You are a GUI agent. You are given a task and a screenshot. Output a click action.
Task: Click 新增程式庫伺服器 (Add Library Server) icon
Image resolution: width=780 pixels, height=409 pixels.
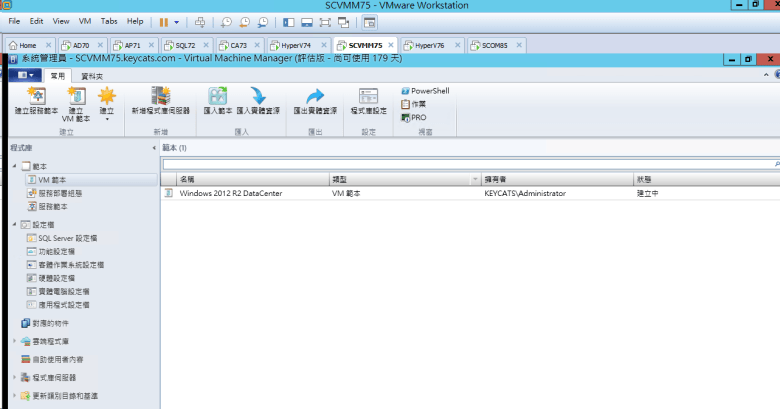(x=160, y=97)
